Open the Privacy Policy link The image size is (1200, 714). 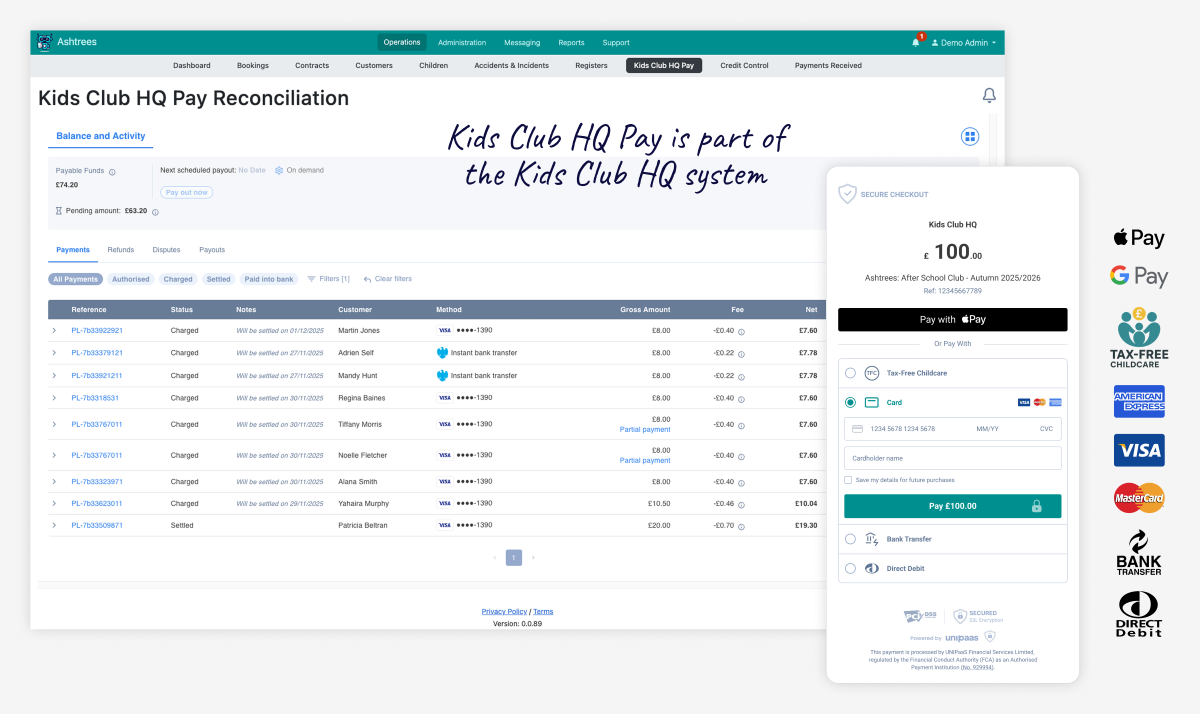click(x=504, y=611)
